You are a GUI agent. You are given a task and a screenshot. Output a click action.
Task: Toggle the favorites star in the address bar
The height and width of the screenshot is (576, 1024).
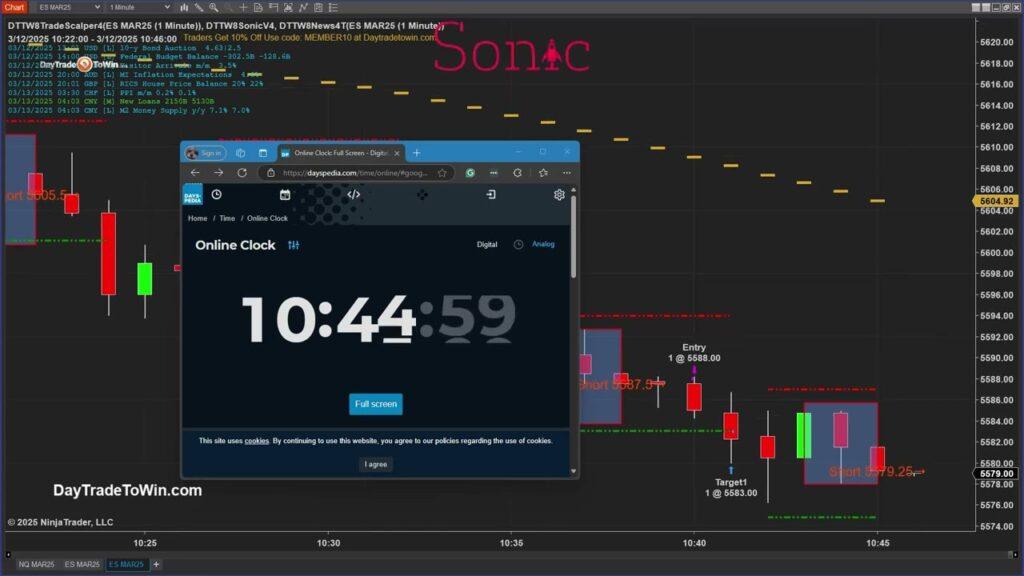[442, 173]
